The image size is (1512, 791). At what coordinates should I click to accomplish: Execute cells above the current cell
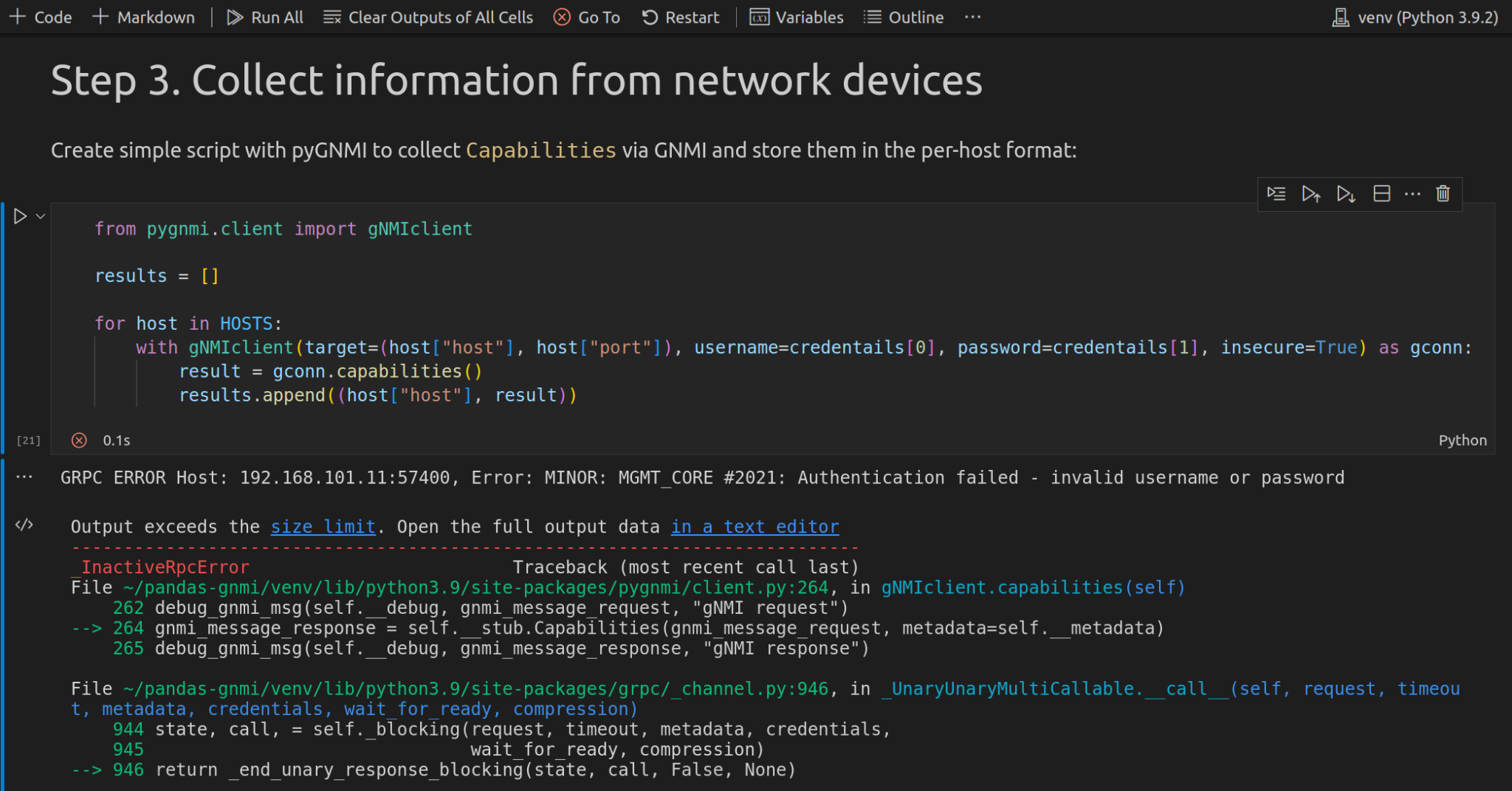(1311, 194)
